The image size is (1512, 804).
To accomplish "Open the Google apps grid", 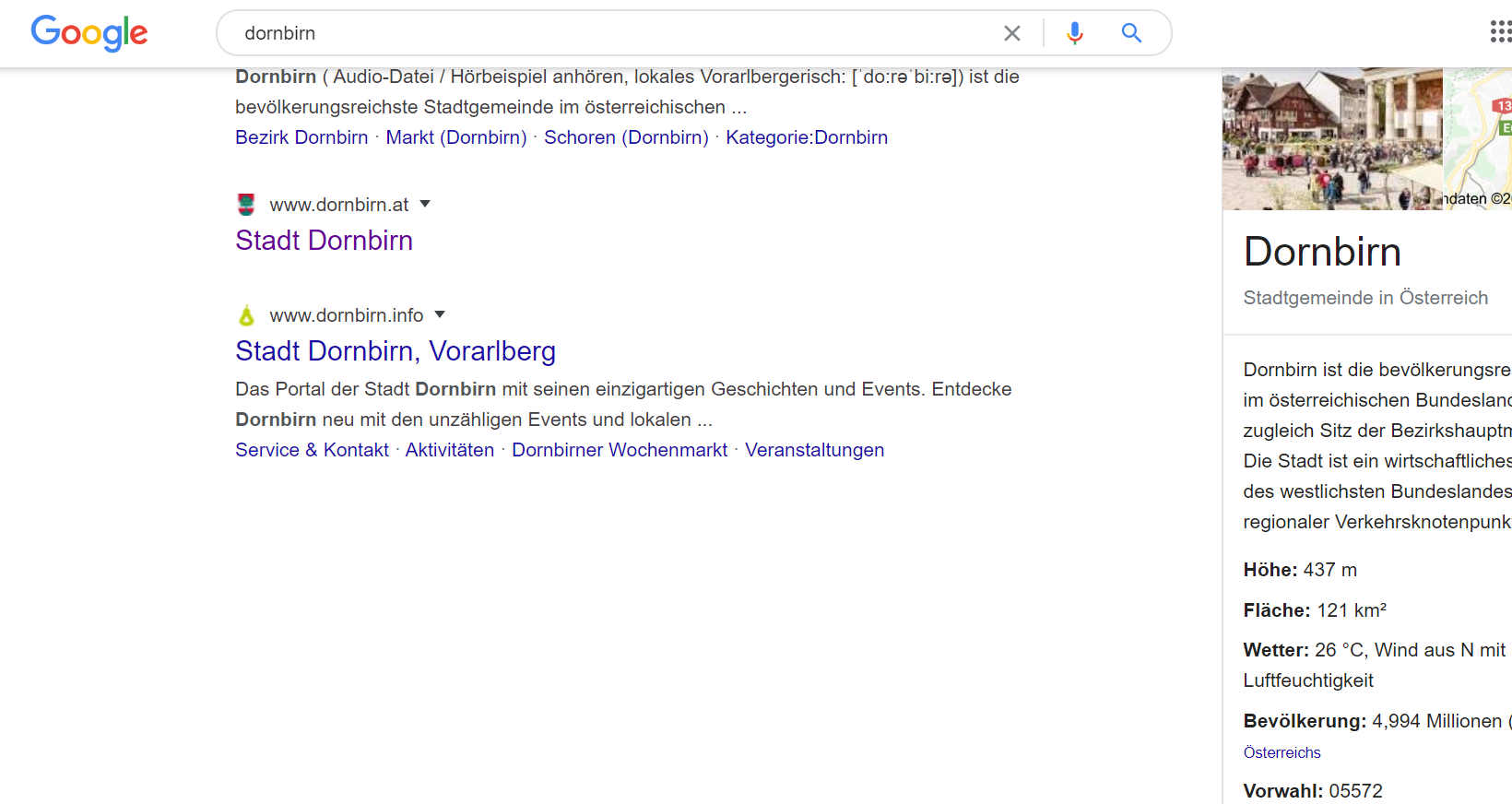I will [1500, 32].
